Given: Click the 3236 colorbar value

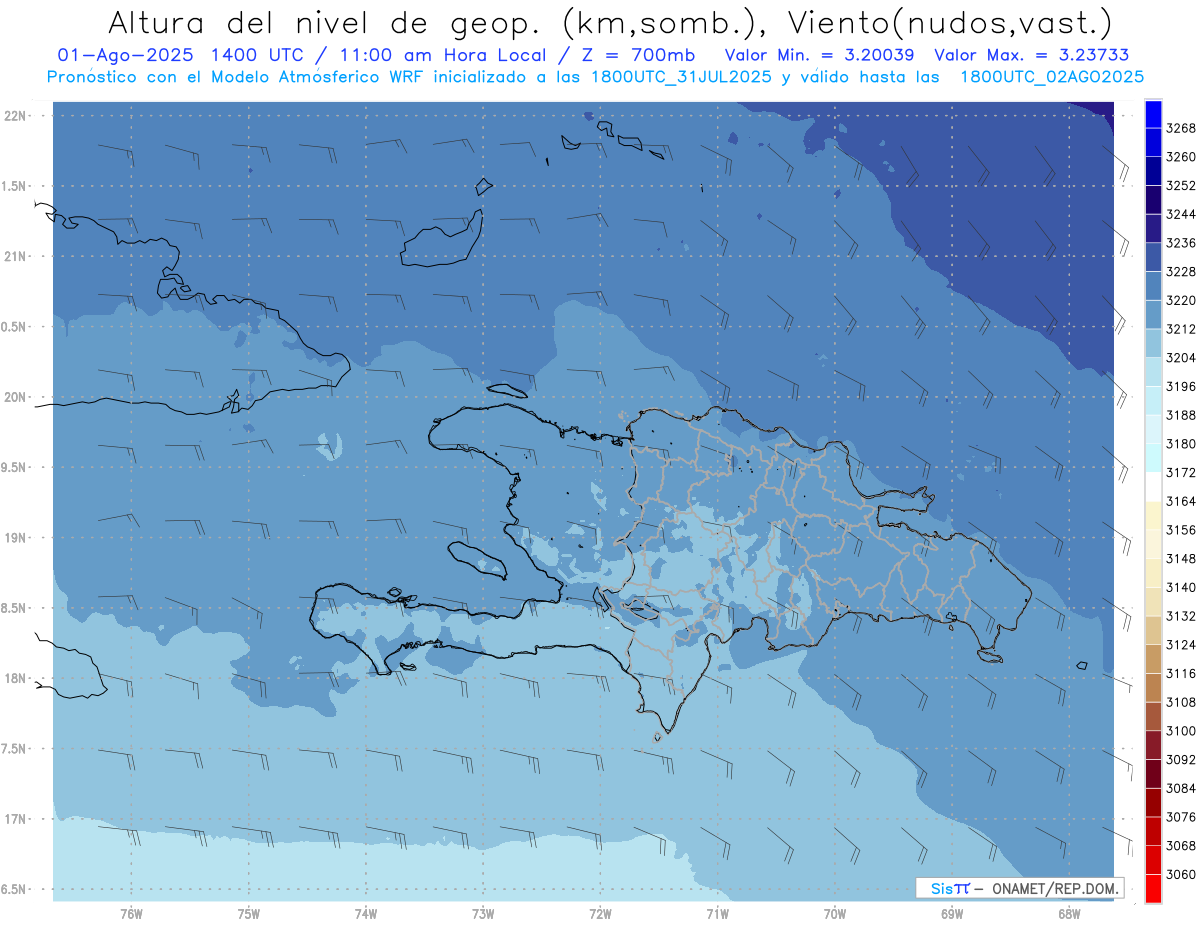Looking at the screenshot, I should click(x=1181, y=243).
